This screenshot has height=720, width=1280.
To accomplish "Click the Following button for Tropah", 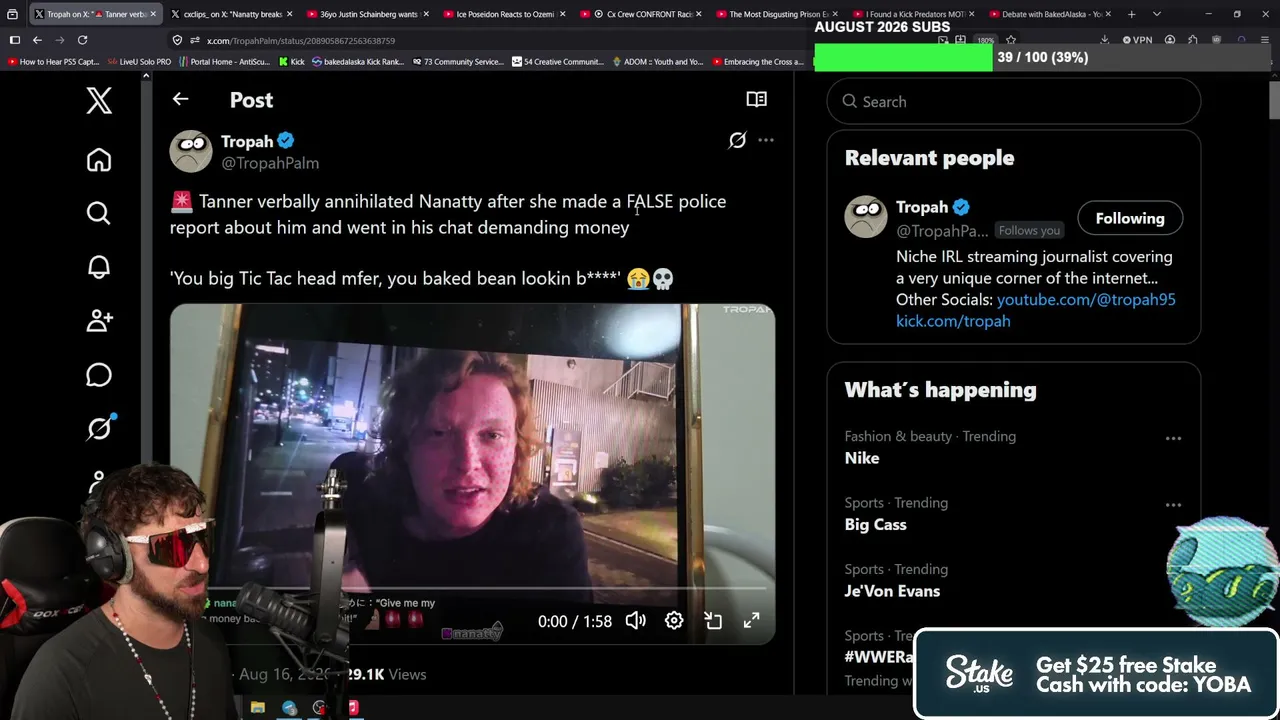I will (1130, 218).
